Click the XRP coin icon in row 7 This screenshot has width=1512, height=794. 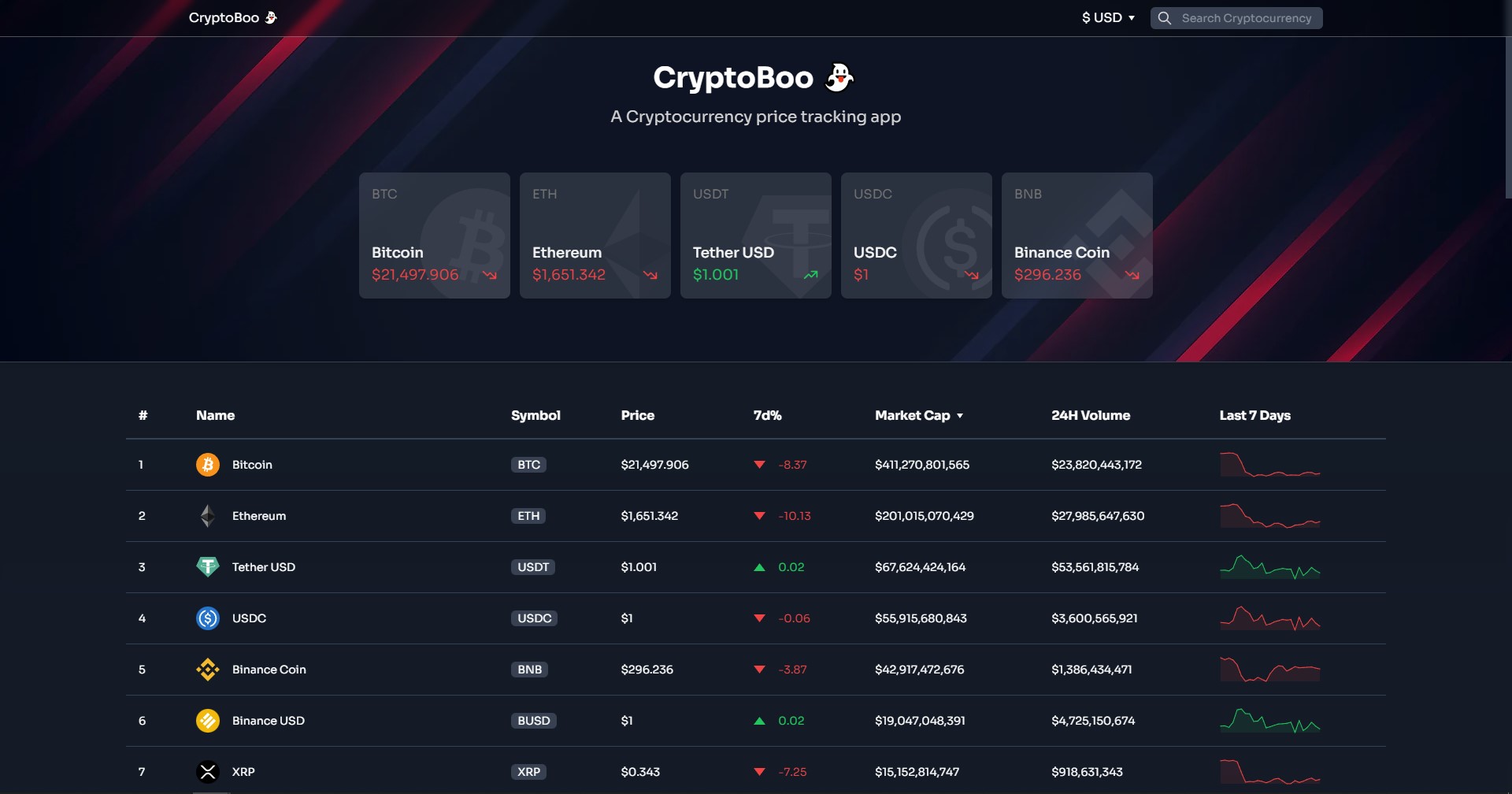(x=207, y=771)
